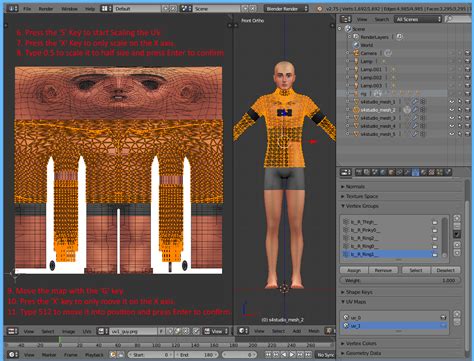Open the Blender Render engine dropdown
Screen dimensions: 474x361
pos(287,9)
